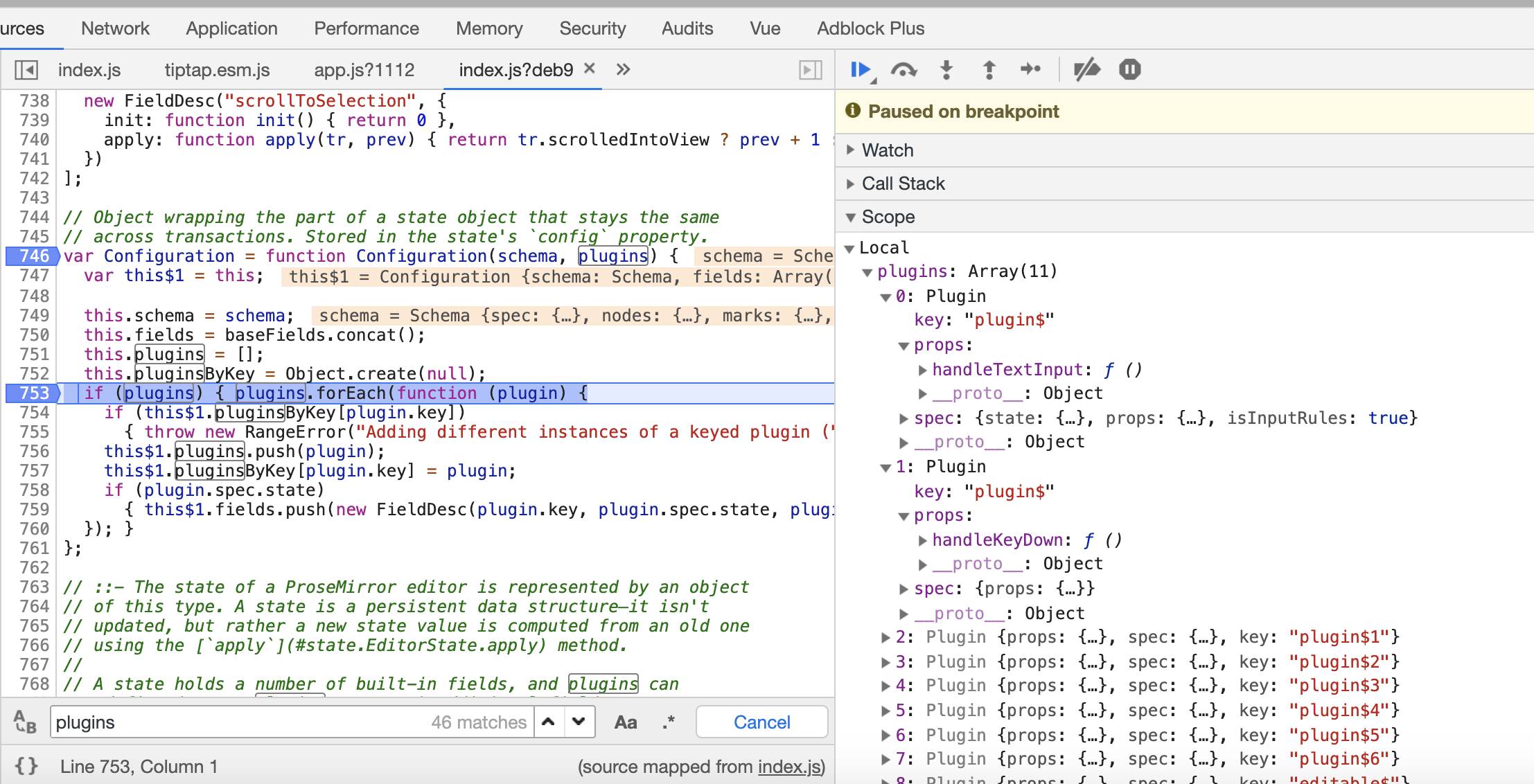Collapse plugin 1 entry
The height and width of the screenshot is (784, 1534).
[885, 467]
